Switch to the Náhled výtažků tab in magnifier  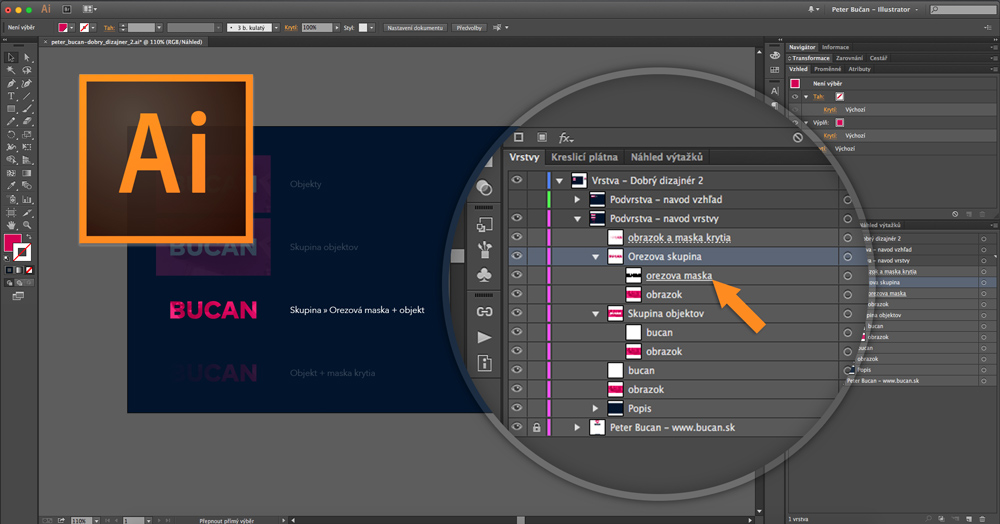click(x=666, y=157)
